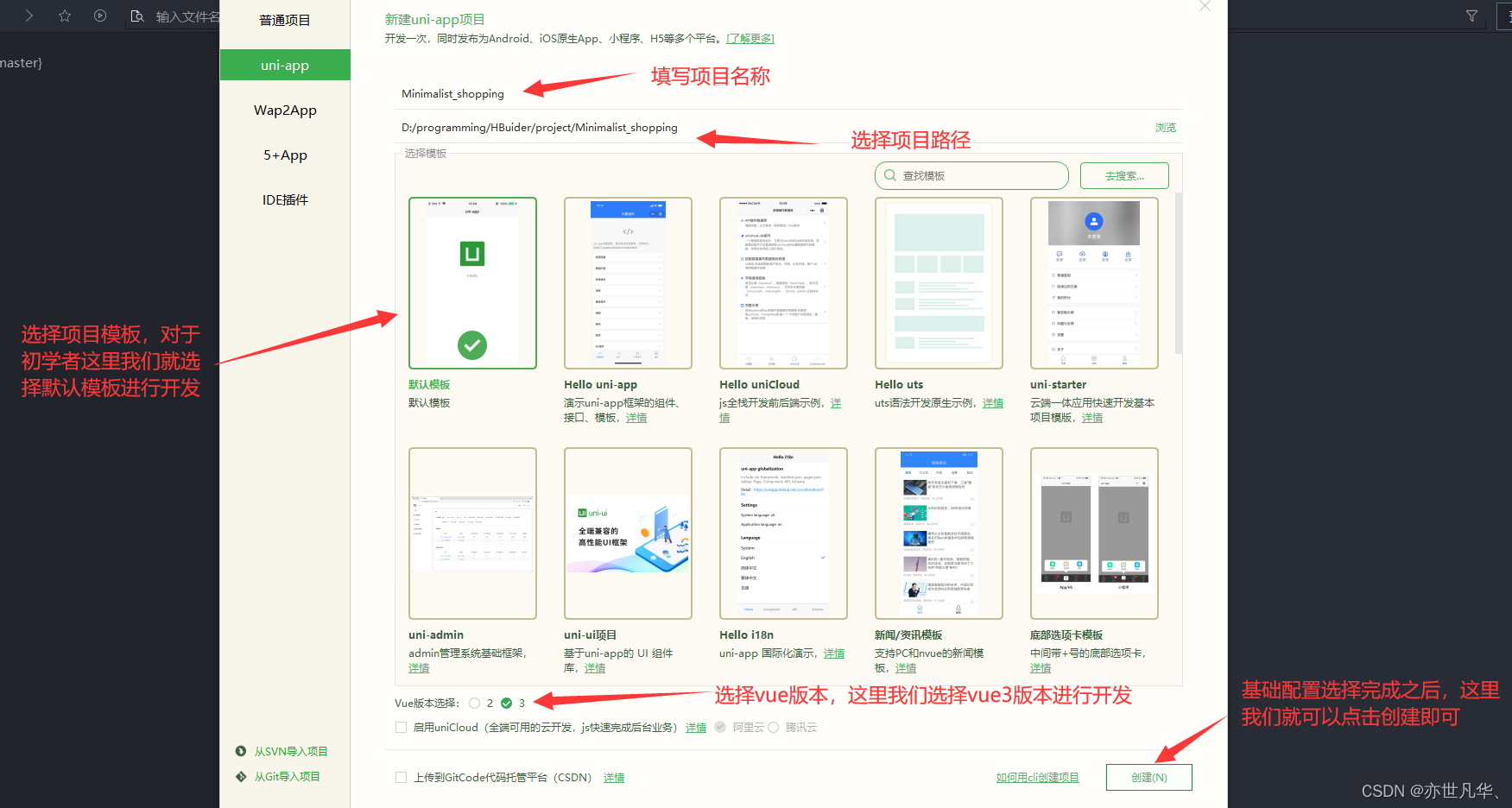Click the forward arrow in the editor toolbar
Image resolution: width=1512 pixels, height=808 pixels.
point(29,16)
